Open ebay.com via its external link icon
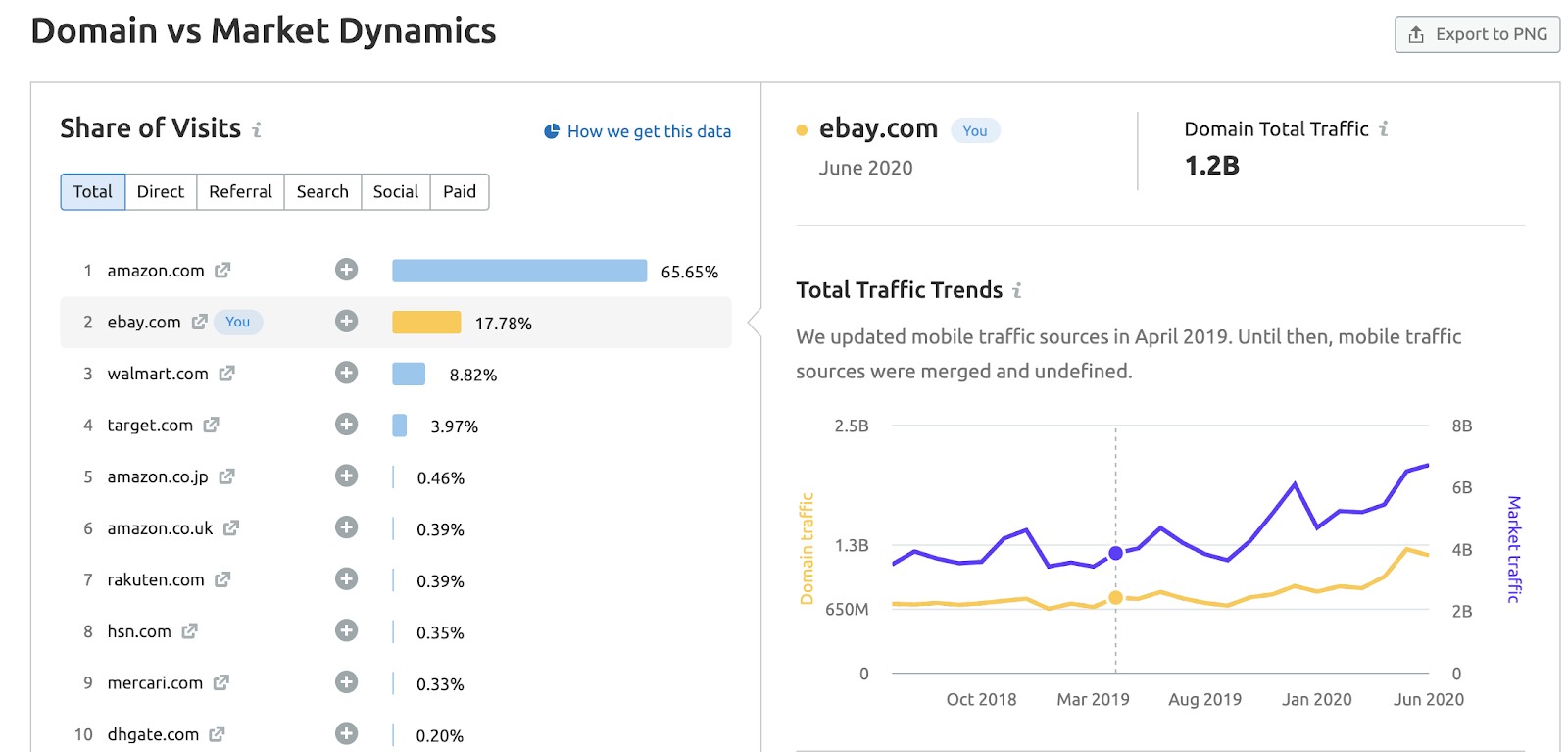Image resolution: width=1568 pixels, height=752 pixels. click(x=200, y=322)
